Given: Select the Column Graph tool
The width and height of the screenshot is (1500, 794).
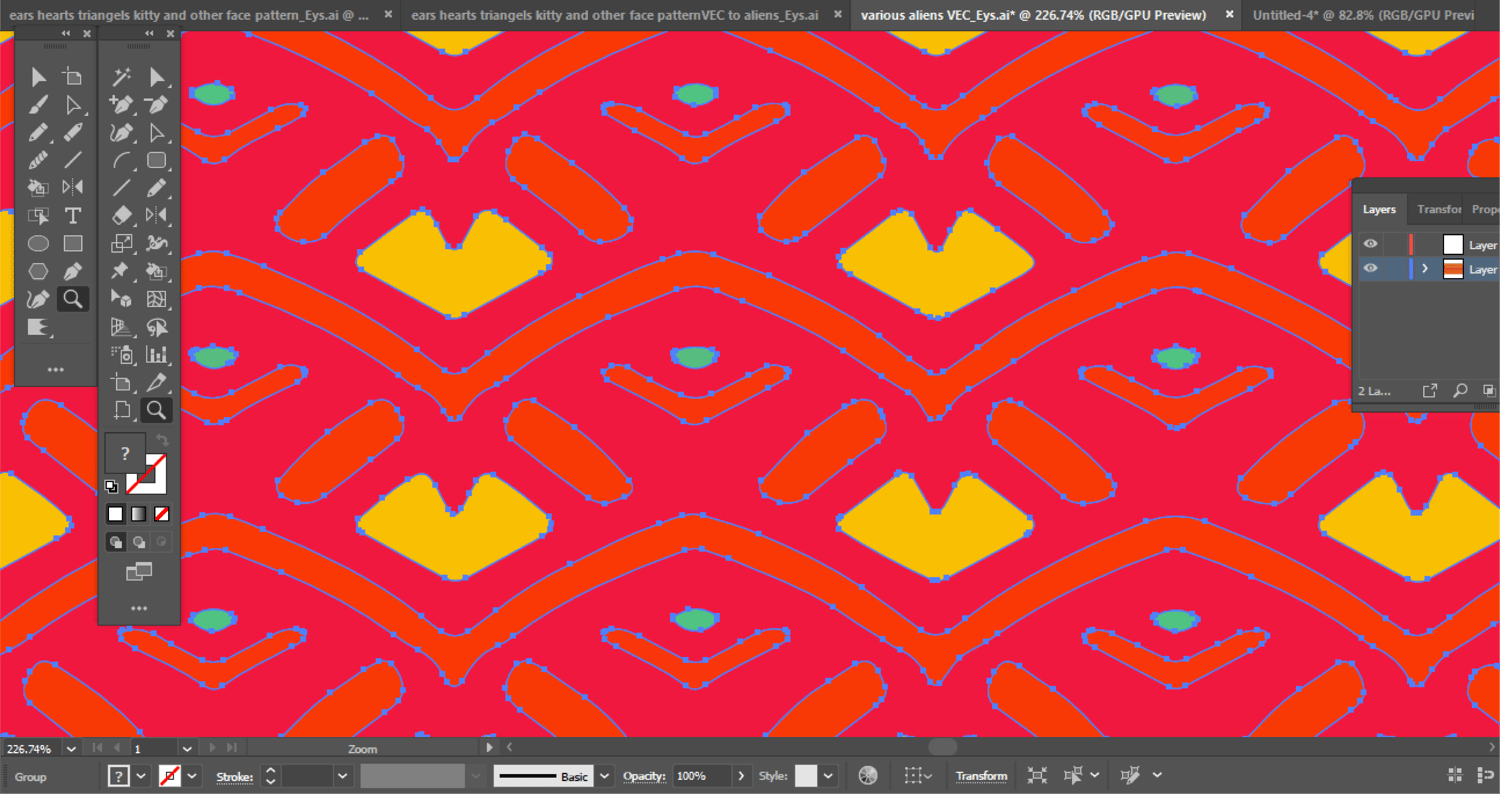Looking at the screenshot, I should (x=156, y=354).
